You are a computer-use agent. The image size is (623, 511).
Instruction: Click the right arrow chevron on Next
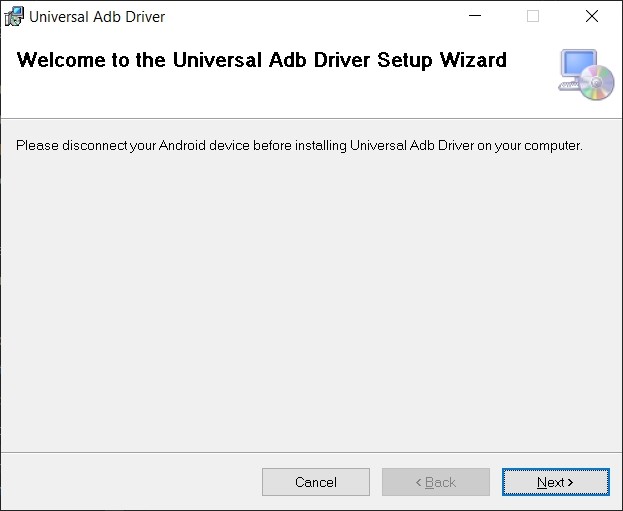[570, 482]
